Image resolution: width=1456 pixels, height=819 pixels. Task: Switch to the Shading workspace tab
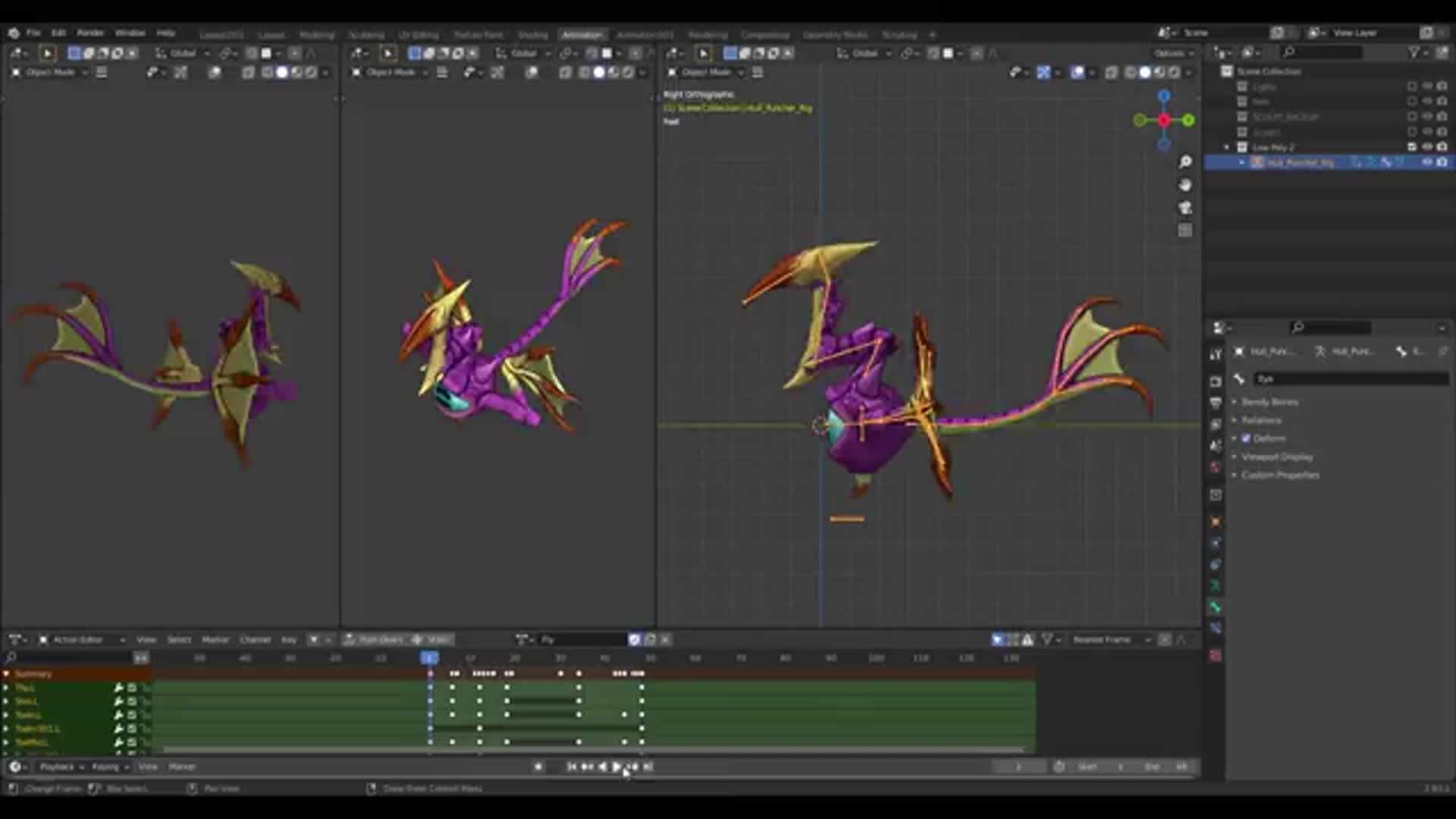(533, 35)
